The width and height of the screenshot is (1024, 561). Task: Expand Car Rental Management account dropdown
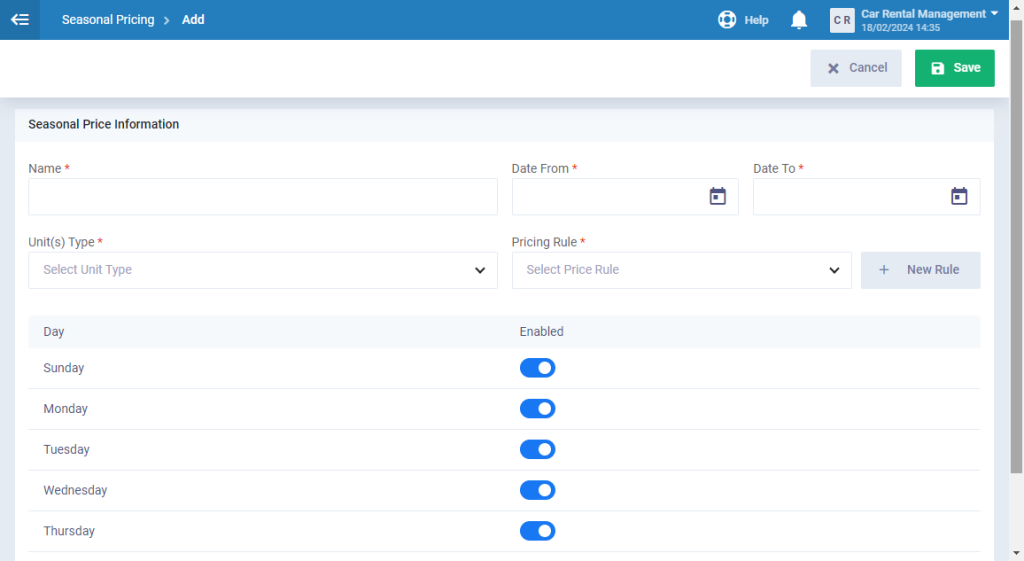[x=994, y=13]
